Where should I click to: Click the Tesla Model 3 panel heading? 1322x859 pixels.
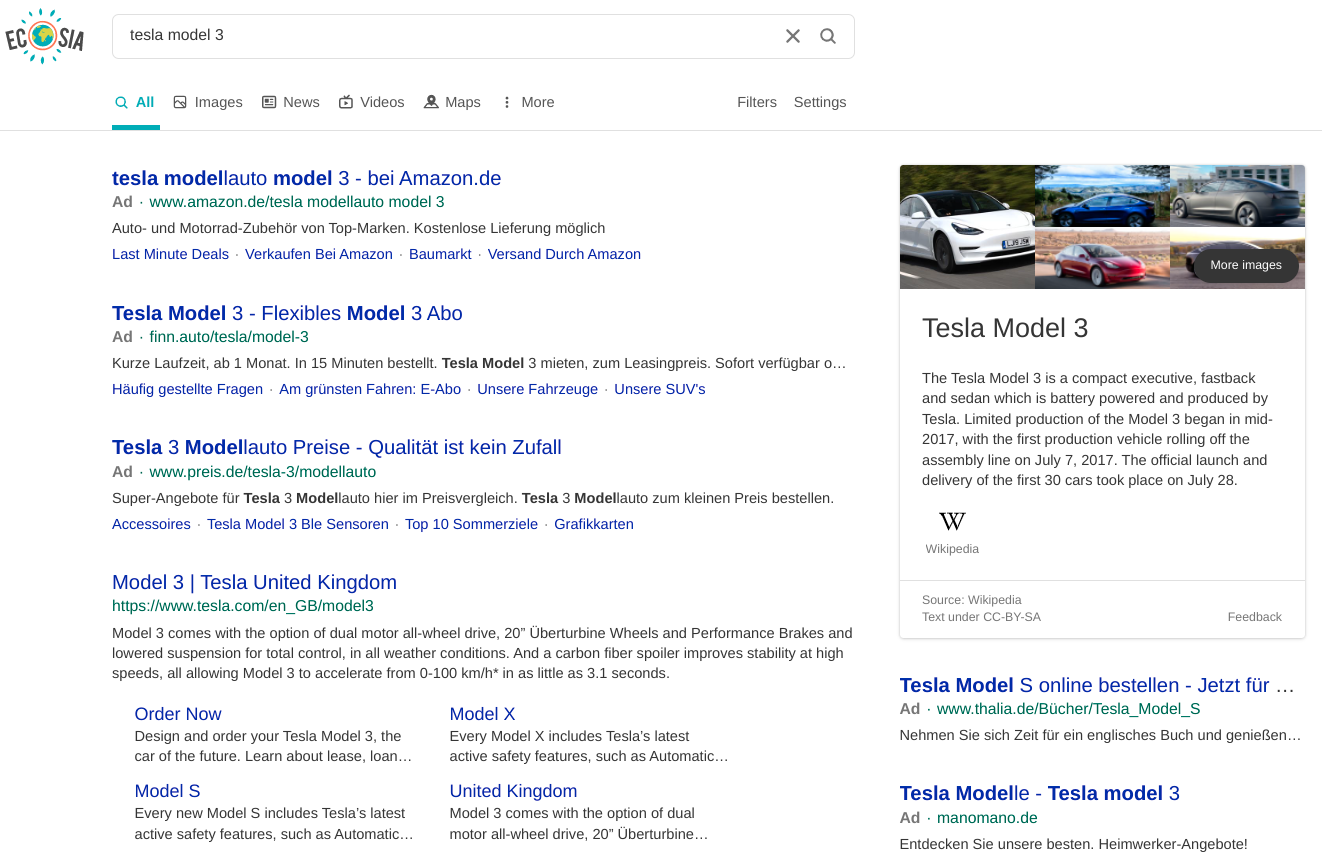point(1005,328)
